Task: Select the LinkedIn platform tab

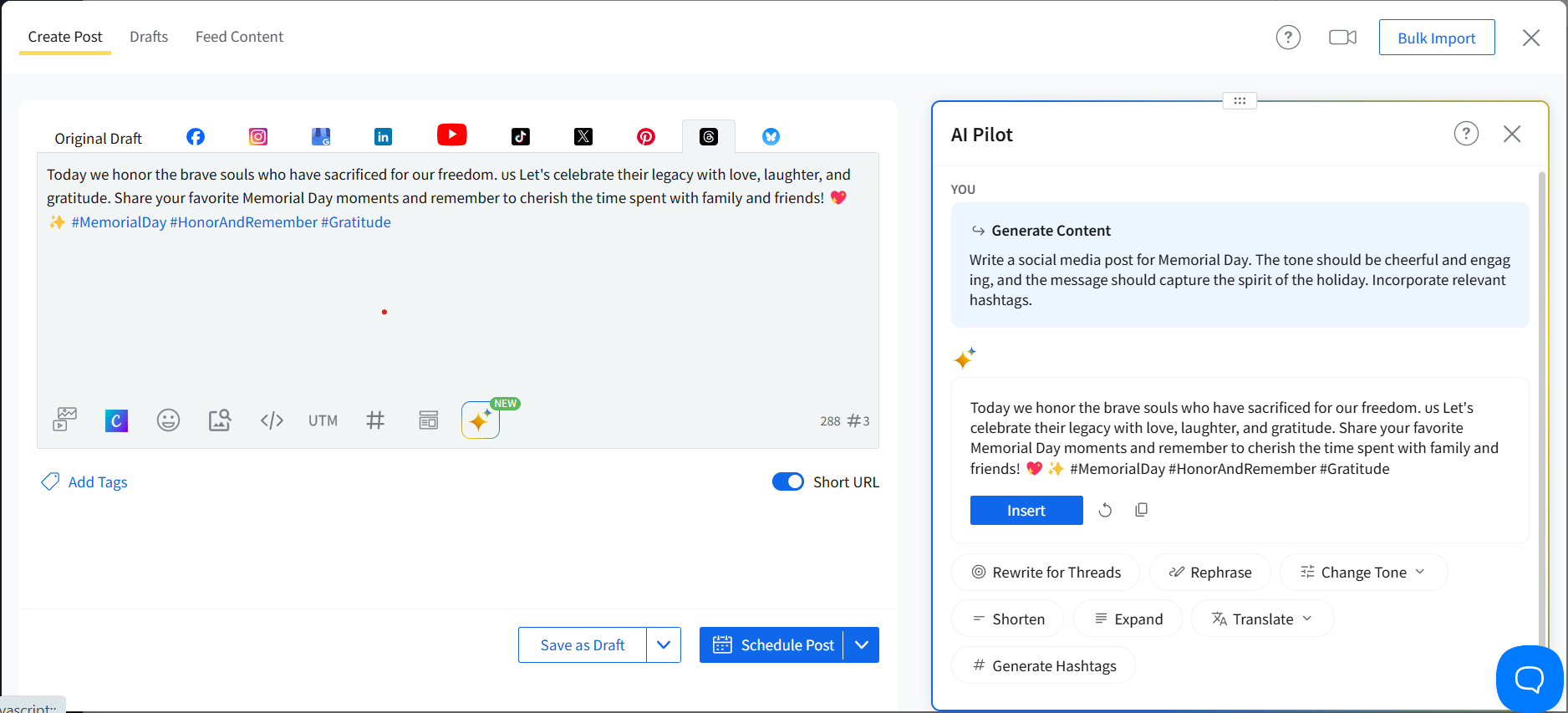Action: pos(383,136)
